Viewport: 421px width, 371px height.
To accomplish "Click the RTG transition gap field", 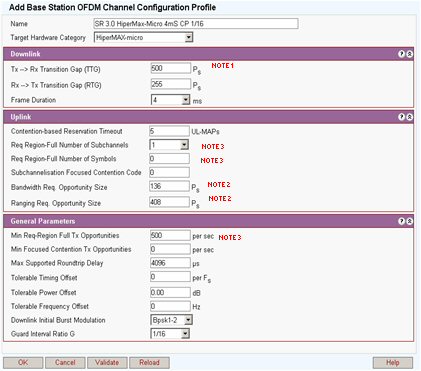I will 171,84.
